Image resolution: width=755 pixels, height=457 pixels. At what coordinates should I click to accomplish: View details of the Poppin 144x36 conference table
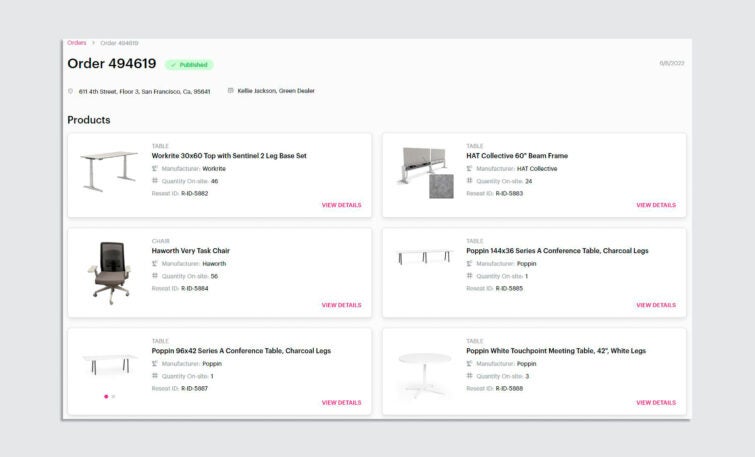click(x=656, y=305)
